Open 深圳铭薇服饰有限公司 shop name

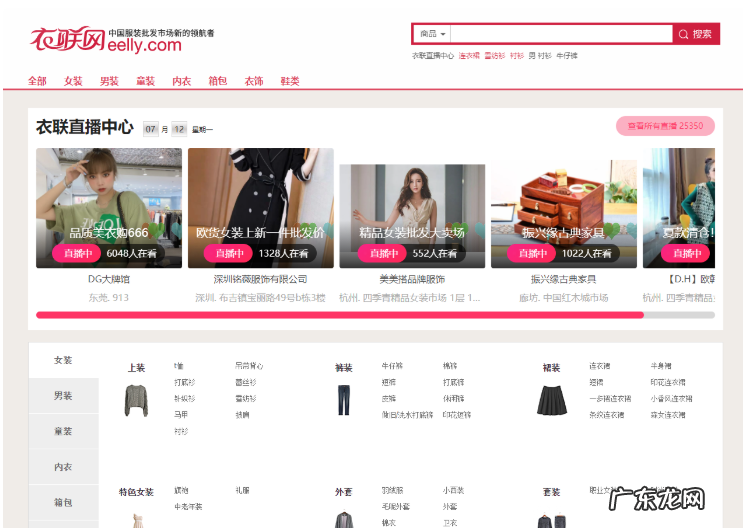(261, 279)
